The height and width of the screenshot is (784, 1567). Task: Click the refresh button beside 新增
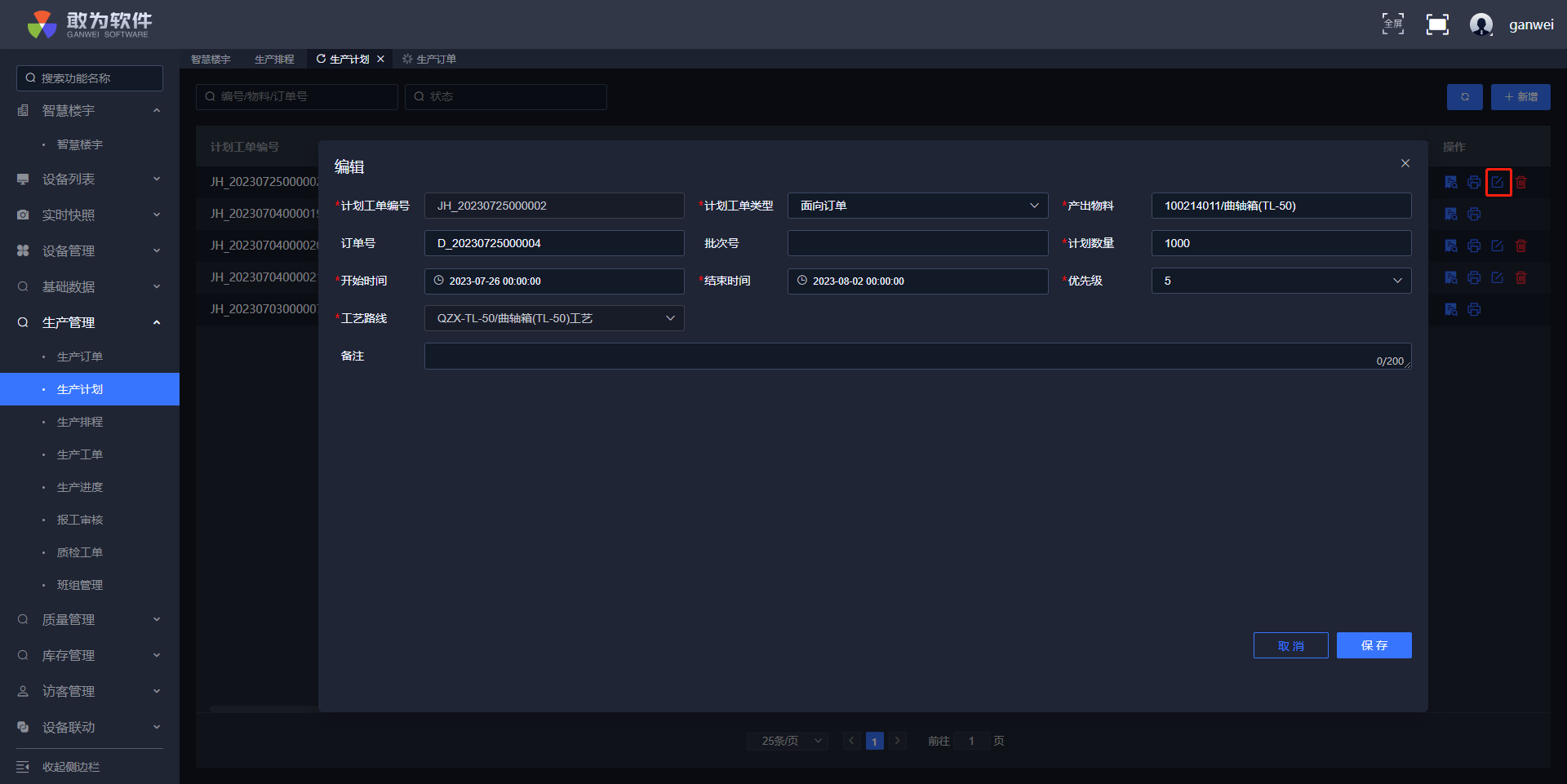1464,97
